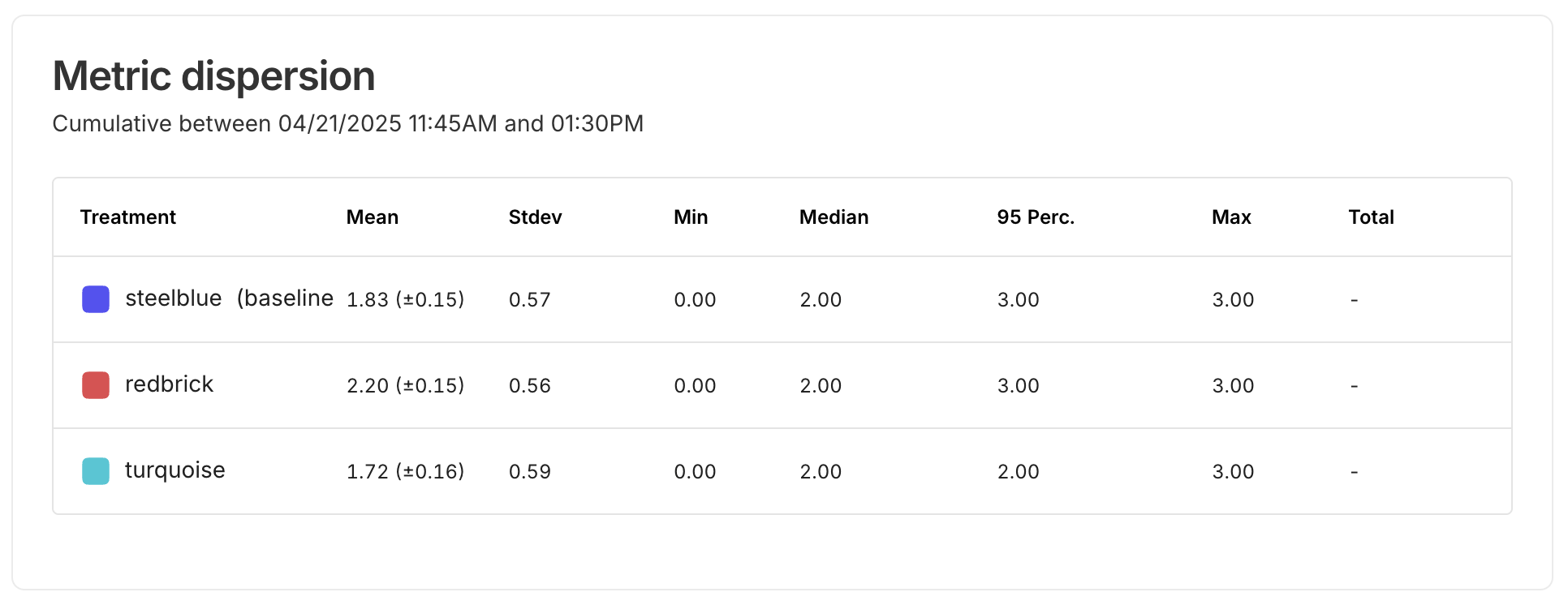This screenshot has width=1568, height=605.
Task: Click the cumulative date range subtitle
Action: [348, 123]
